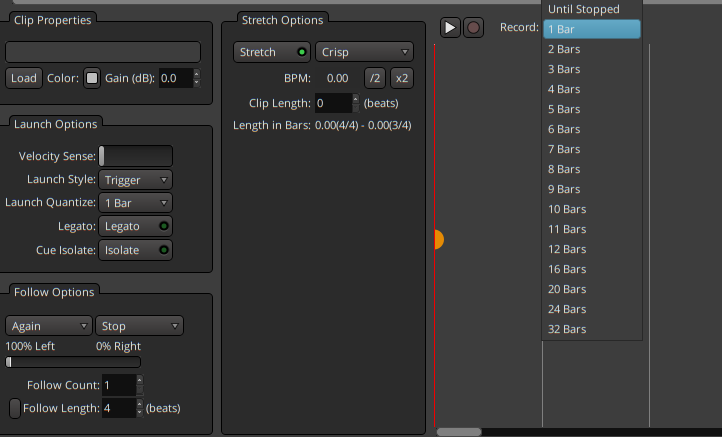Increase Gain with the up arrow
The height and width of the screenshot is (437, 722).
197,74
